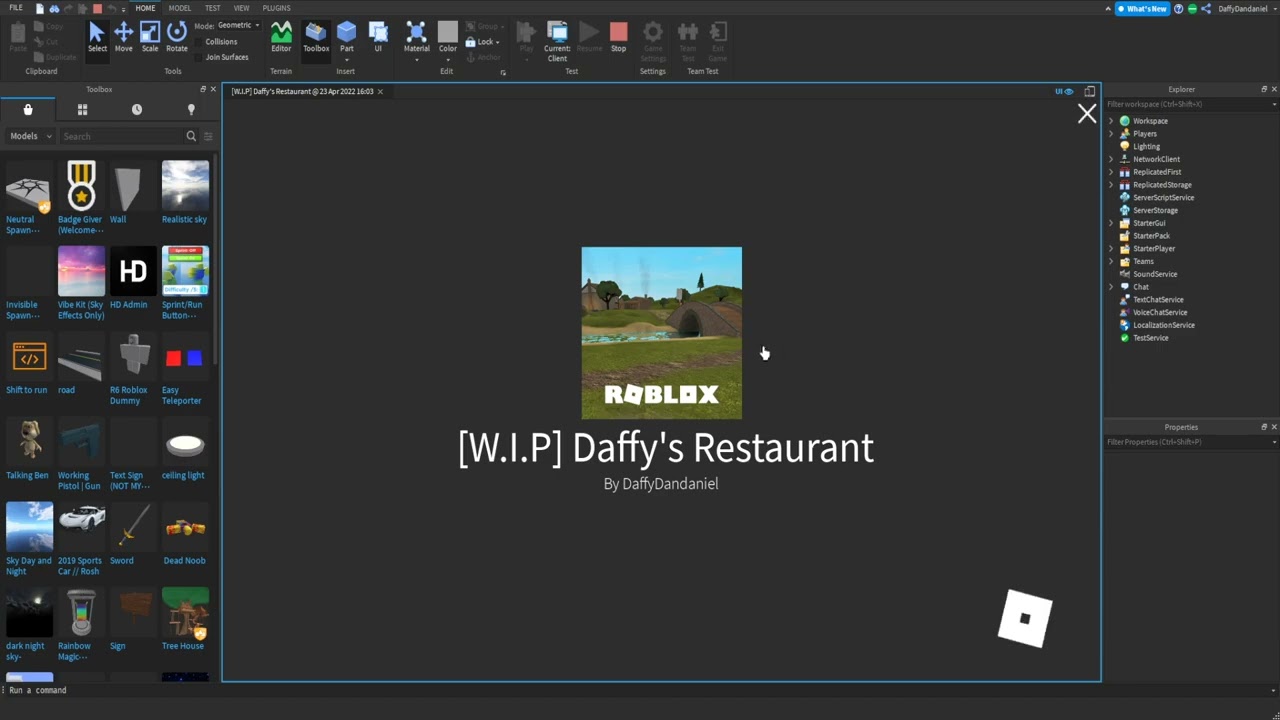Viewport: 1280px width, 720px height.
Task: Open the FILE menu
Action: pyautogui.click(x=16, y=8)
